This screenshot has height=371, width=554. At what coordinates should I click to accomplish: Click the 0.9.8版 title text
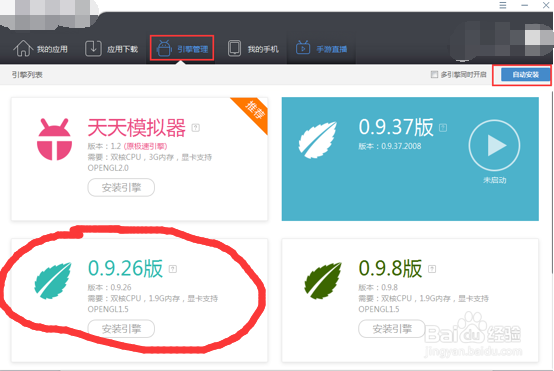tap(390, 269)
